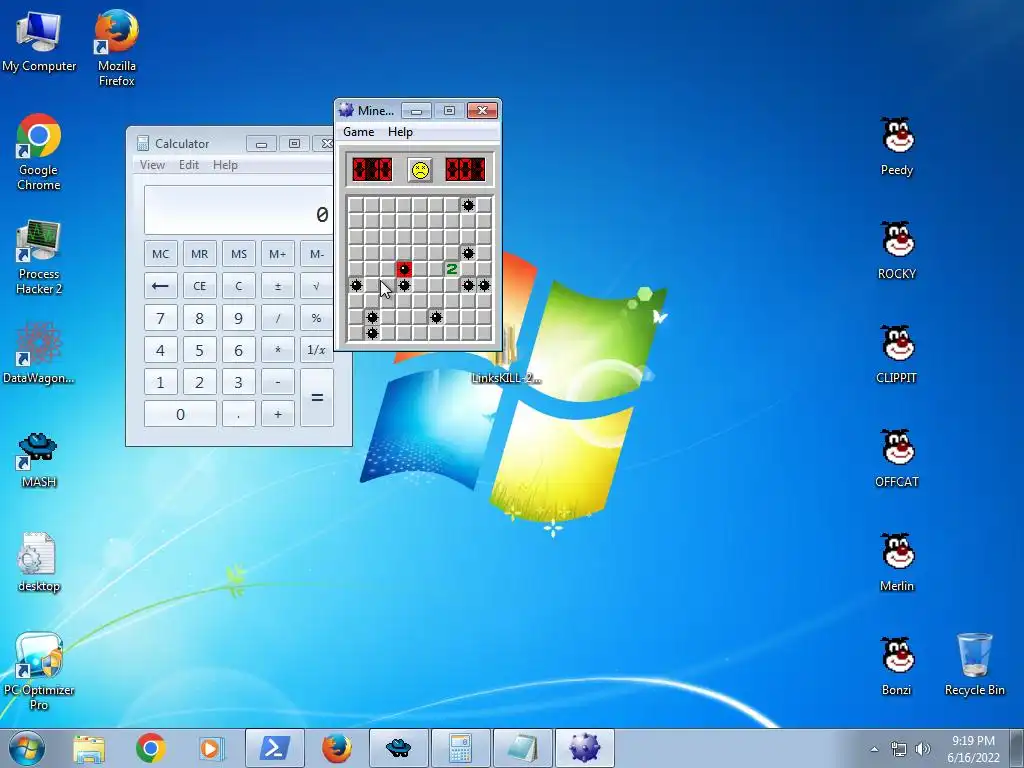Select the OFFCAT agent icon
This screenshot has width=1024, height=768.
(897, 458)
